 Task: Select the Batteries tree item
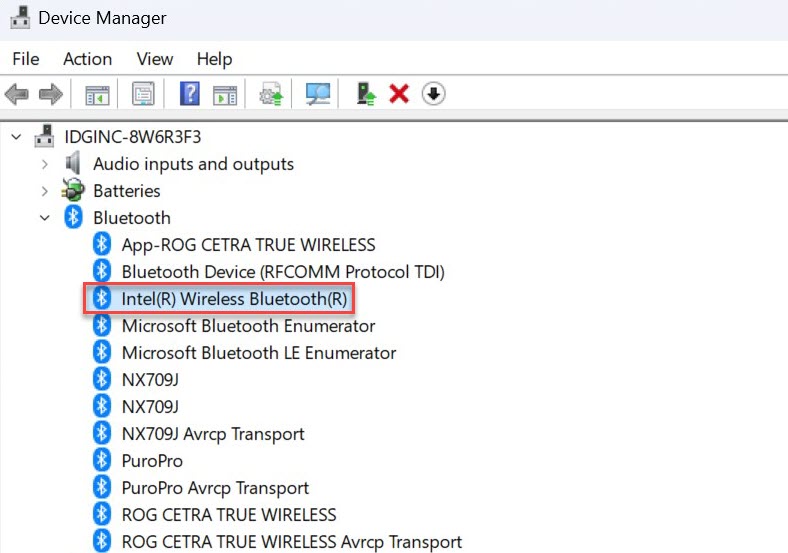pyautogui.click(x=127, y=191)
